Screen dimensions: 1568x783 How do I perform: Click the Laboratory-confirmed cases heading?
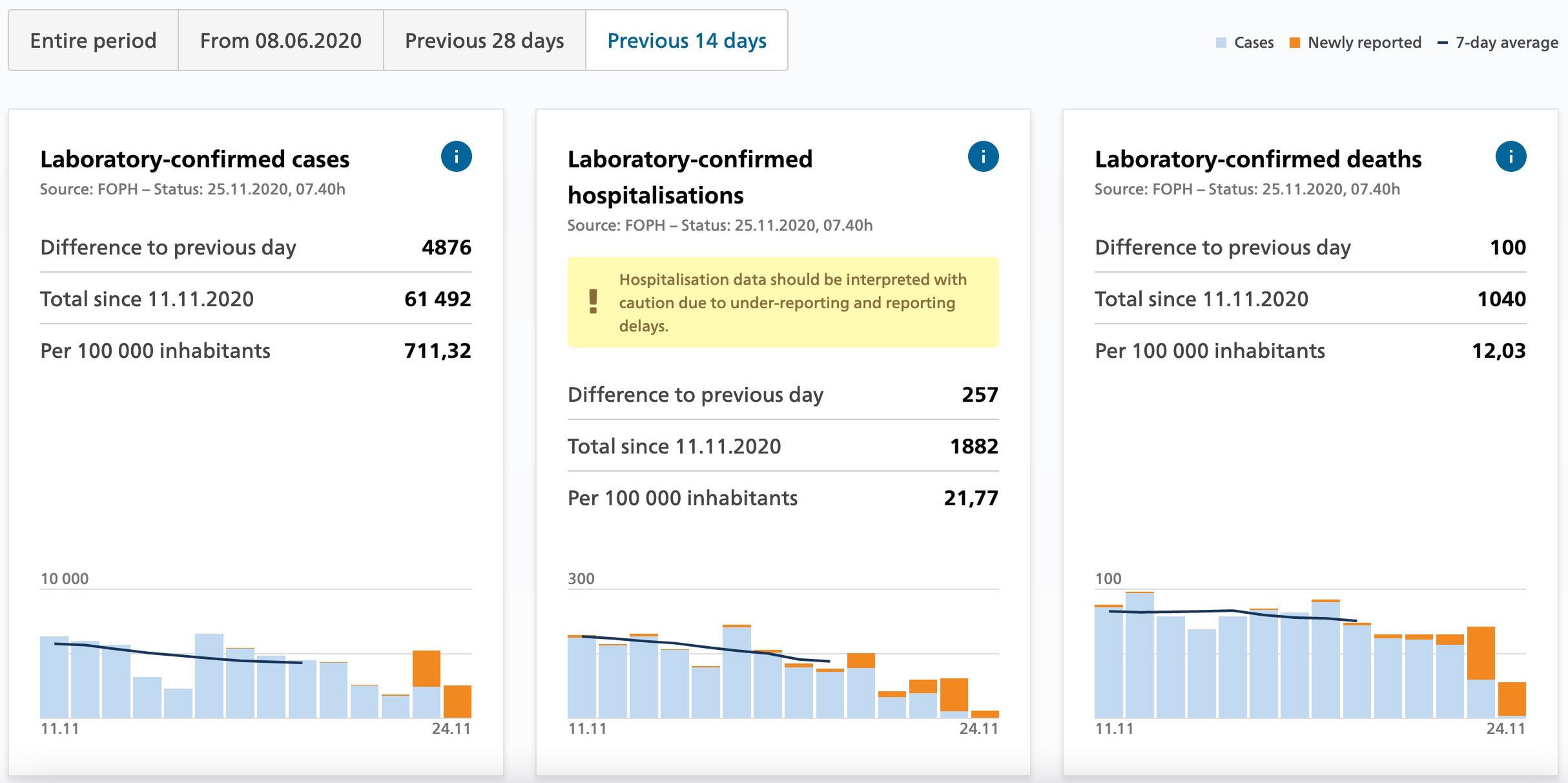coord(194,160)
